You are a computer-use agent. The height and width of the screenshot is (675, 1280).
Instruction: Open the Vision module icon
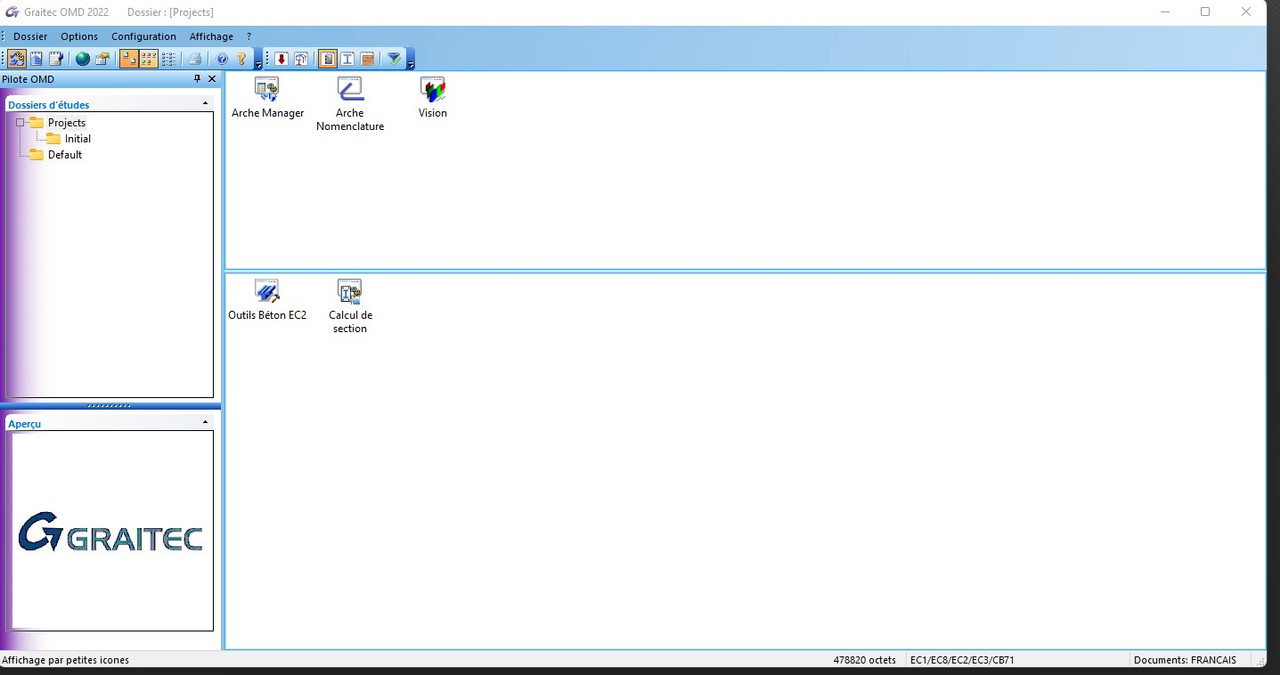click(432, 98)
